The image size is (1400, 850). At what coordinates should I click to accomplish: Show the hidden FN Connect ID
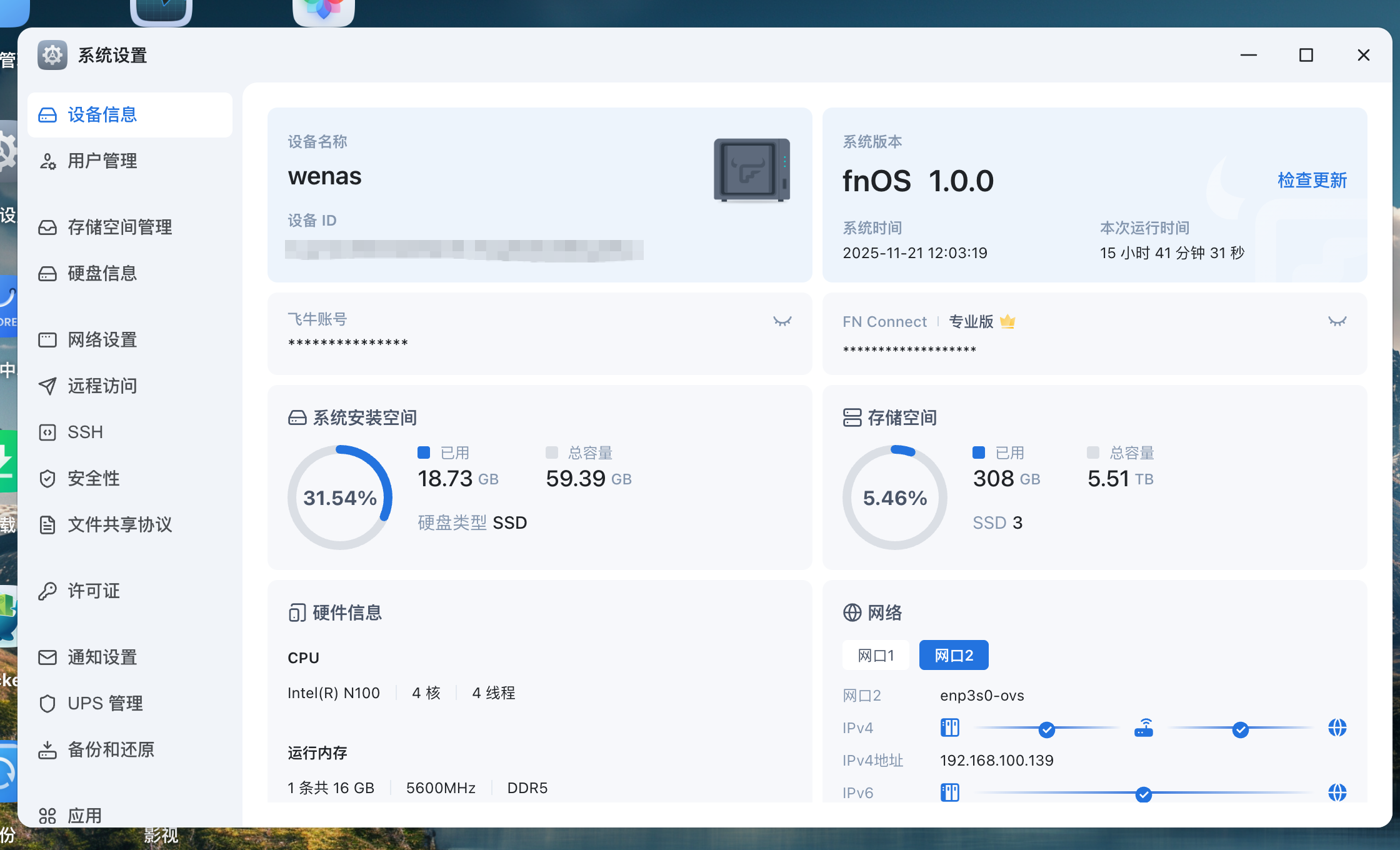[x=1337, y=321]
